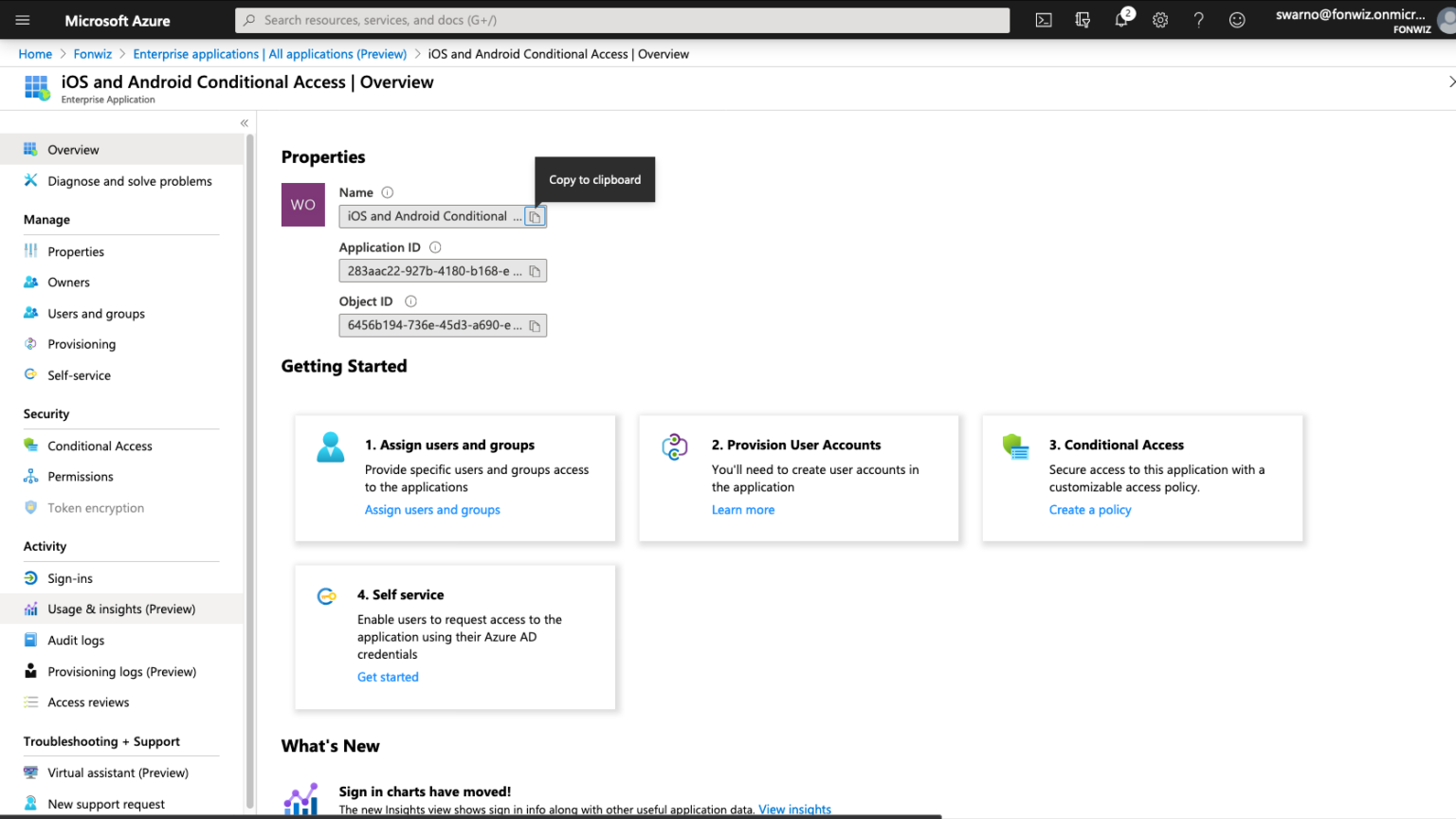Image resolution: width=1456 pixels, height=819 pixels.
Task: Expand the right context pane chevron
Action: pos(1449,82)
